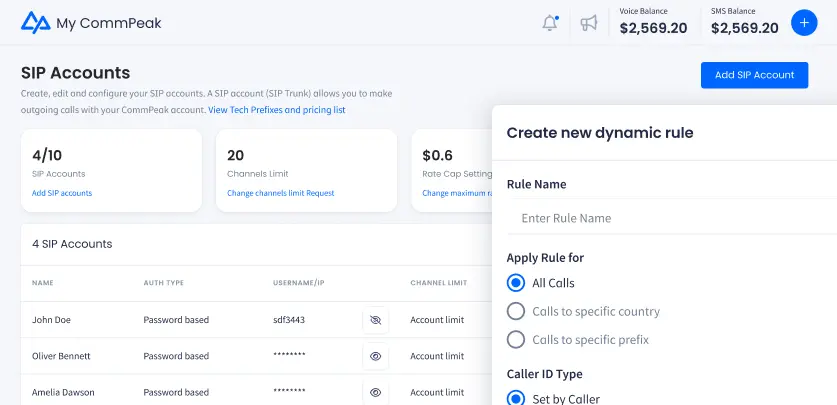Viewport: 837px width, 405px height.
Task: Click the Add SIP Account button
Action: (x=754, y=75)
